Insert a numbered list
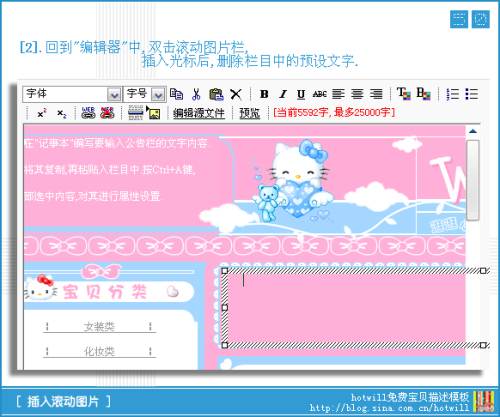500x417 pixels. (x=453, y=94)
